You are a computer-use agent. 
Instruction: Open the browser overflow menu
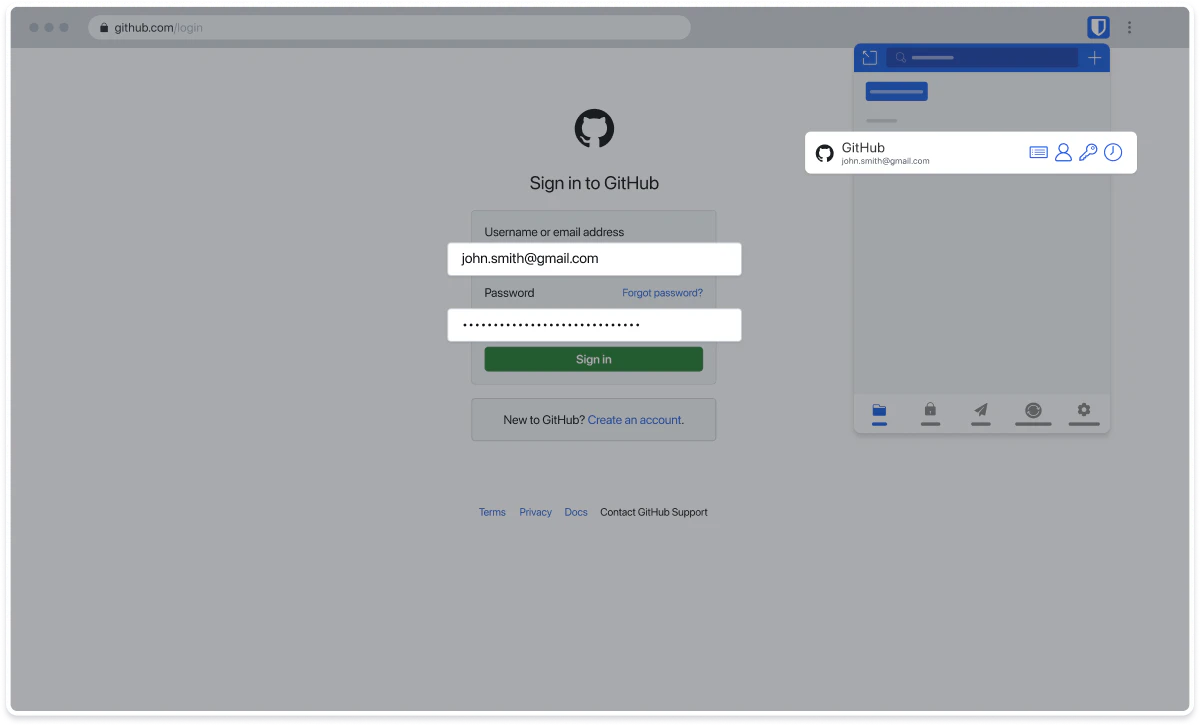[1129, 27]
